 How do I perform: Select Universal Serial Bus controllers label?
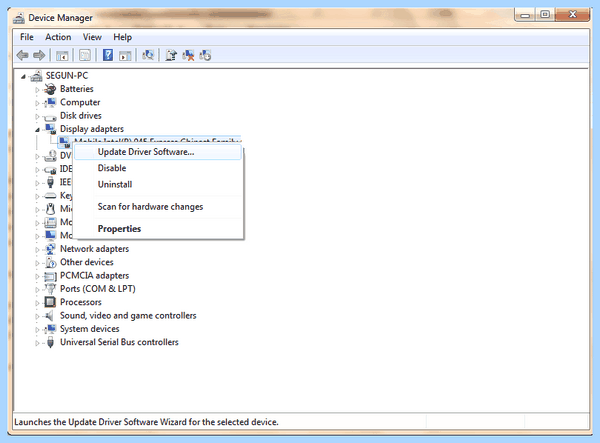119,342
